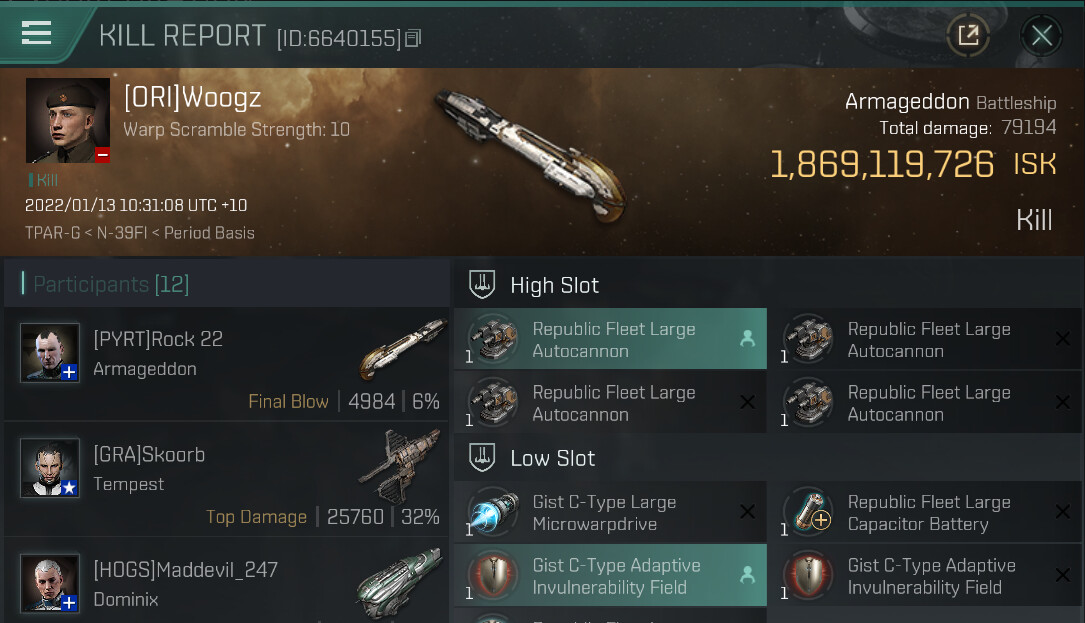Collapse the Low Slot section
This screenshot has height=623, width=1085.
[x=483, y=459]
